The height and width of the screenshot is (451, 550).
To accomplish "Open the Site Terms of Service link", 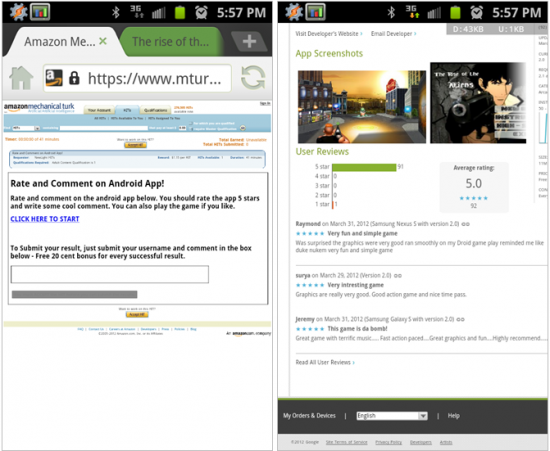I will (x=346, y=442).
